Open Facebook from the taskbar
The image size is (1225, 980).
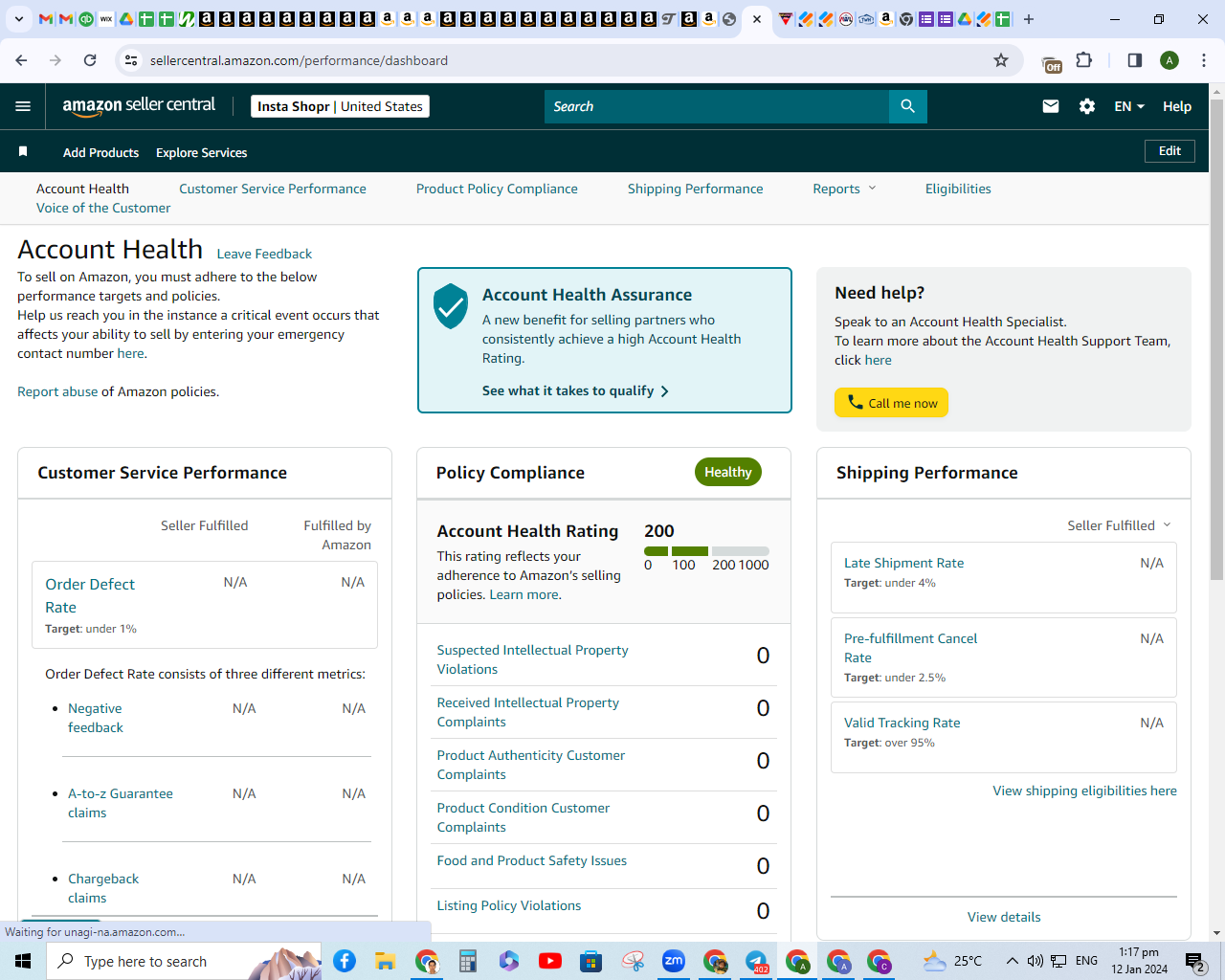[345, 961]
